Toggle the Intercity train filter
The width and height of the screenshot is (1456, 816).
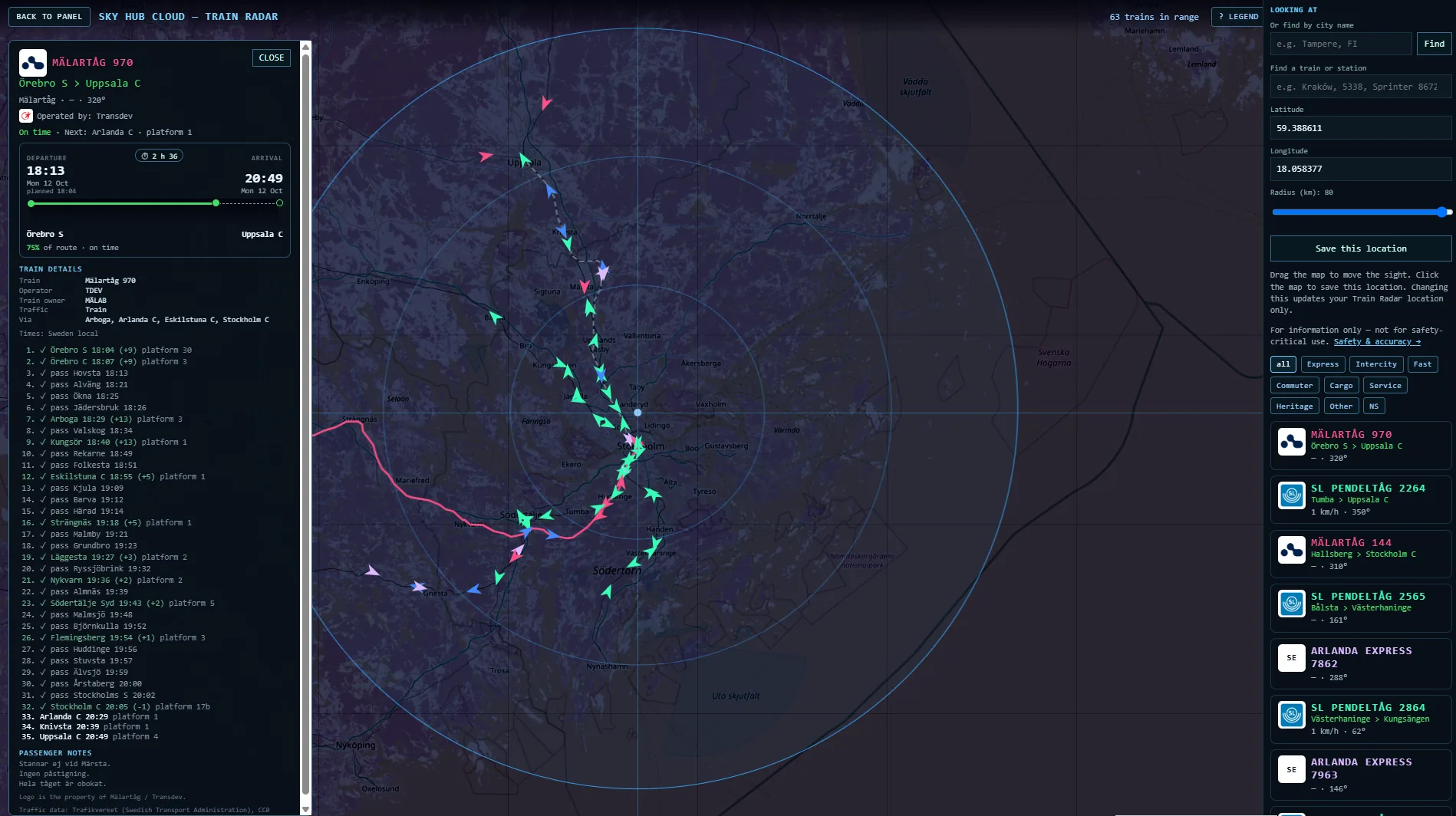tap(1375, 364)
